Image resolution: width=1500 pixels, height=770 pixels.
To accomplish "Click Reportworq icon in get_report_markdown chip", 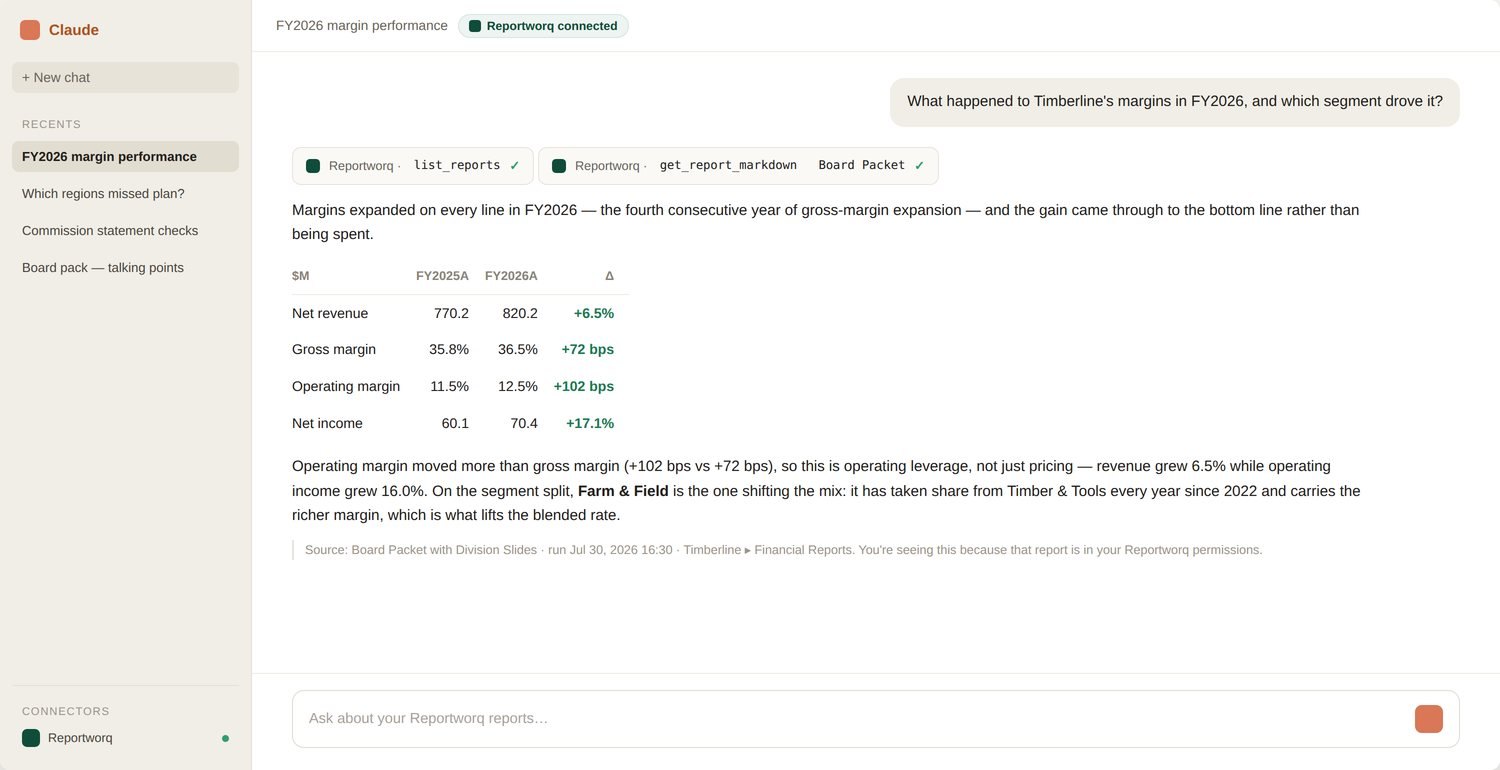I will (x=559, y=166).
